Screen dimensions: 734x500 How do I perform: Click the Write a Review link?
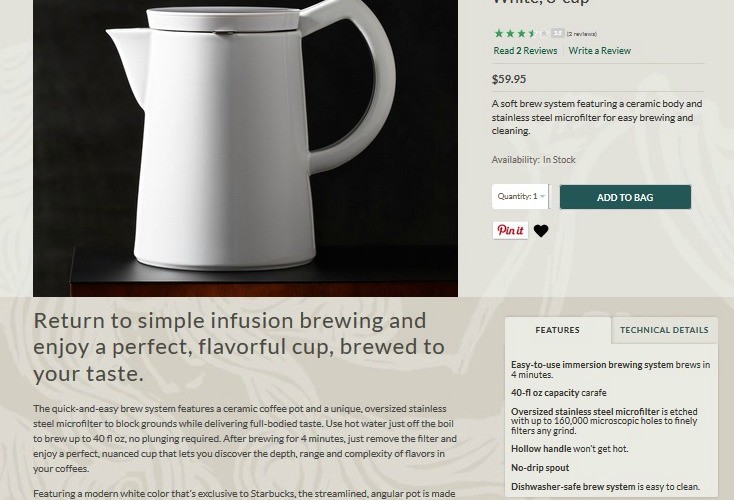tap(600, 51)
